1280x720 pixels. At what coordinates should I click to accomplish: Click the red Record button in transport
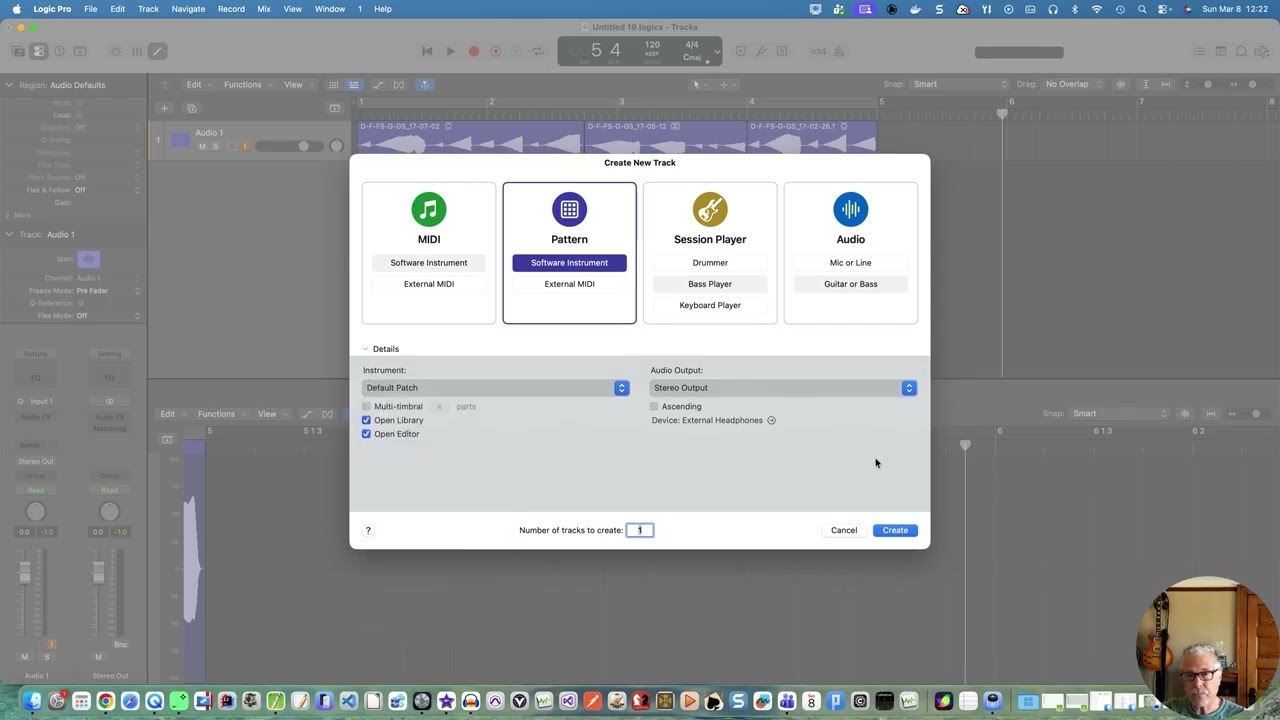[474, 51]
